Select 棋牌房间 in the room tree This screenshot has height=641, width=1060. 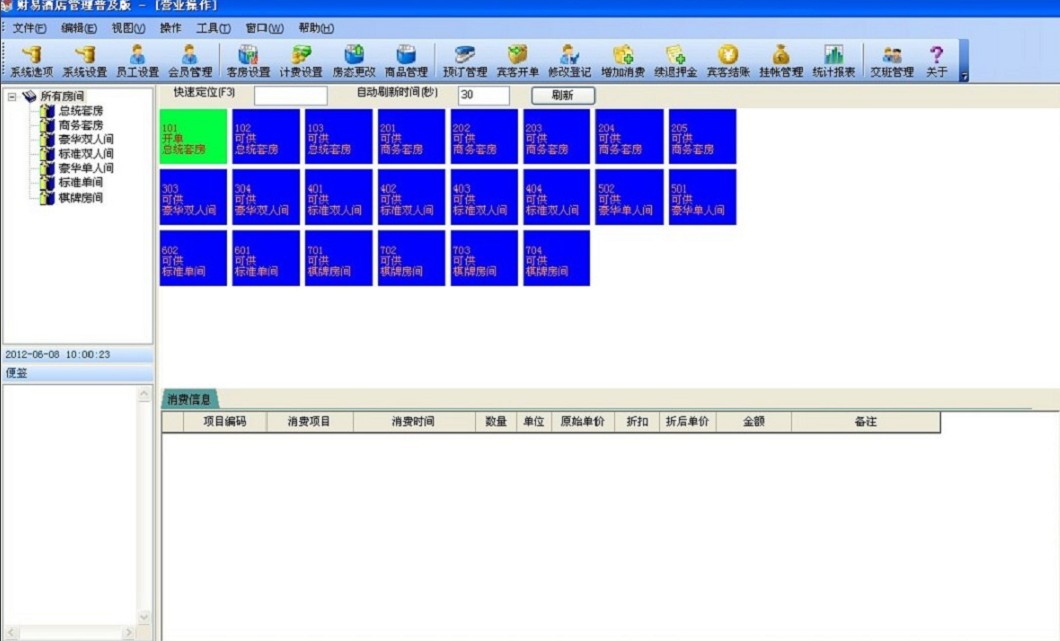(80, 197)
